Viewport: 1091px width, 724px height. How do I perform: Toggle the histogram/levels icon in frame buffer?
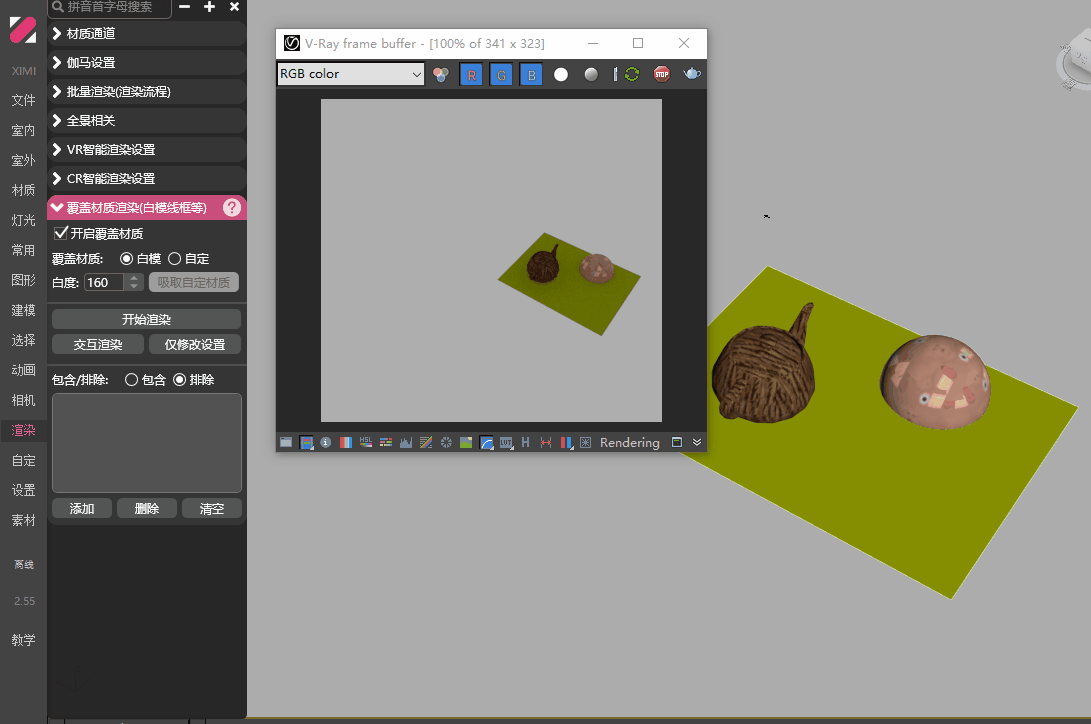(x=406, y=442)
